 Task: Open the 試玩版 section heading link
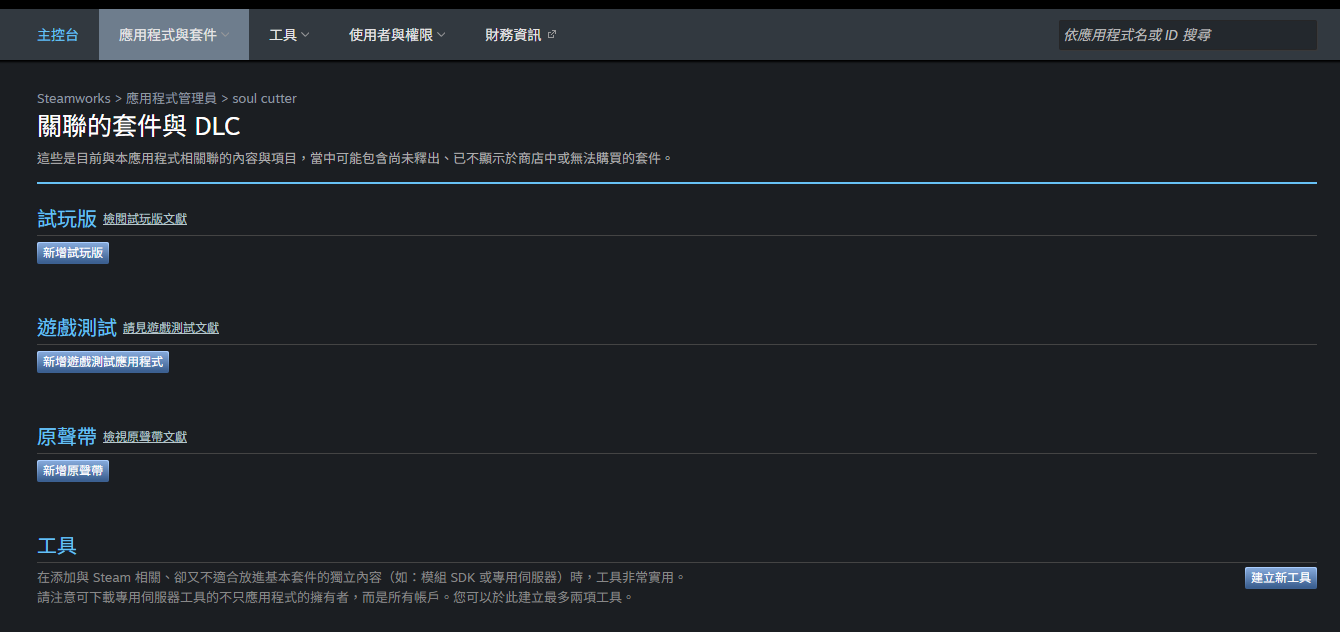click(x=64, y=216)
